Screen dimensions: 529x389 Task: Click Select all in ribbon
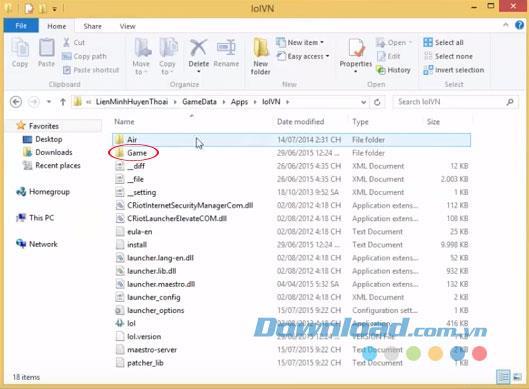(x=444, y=43)
